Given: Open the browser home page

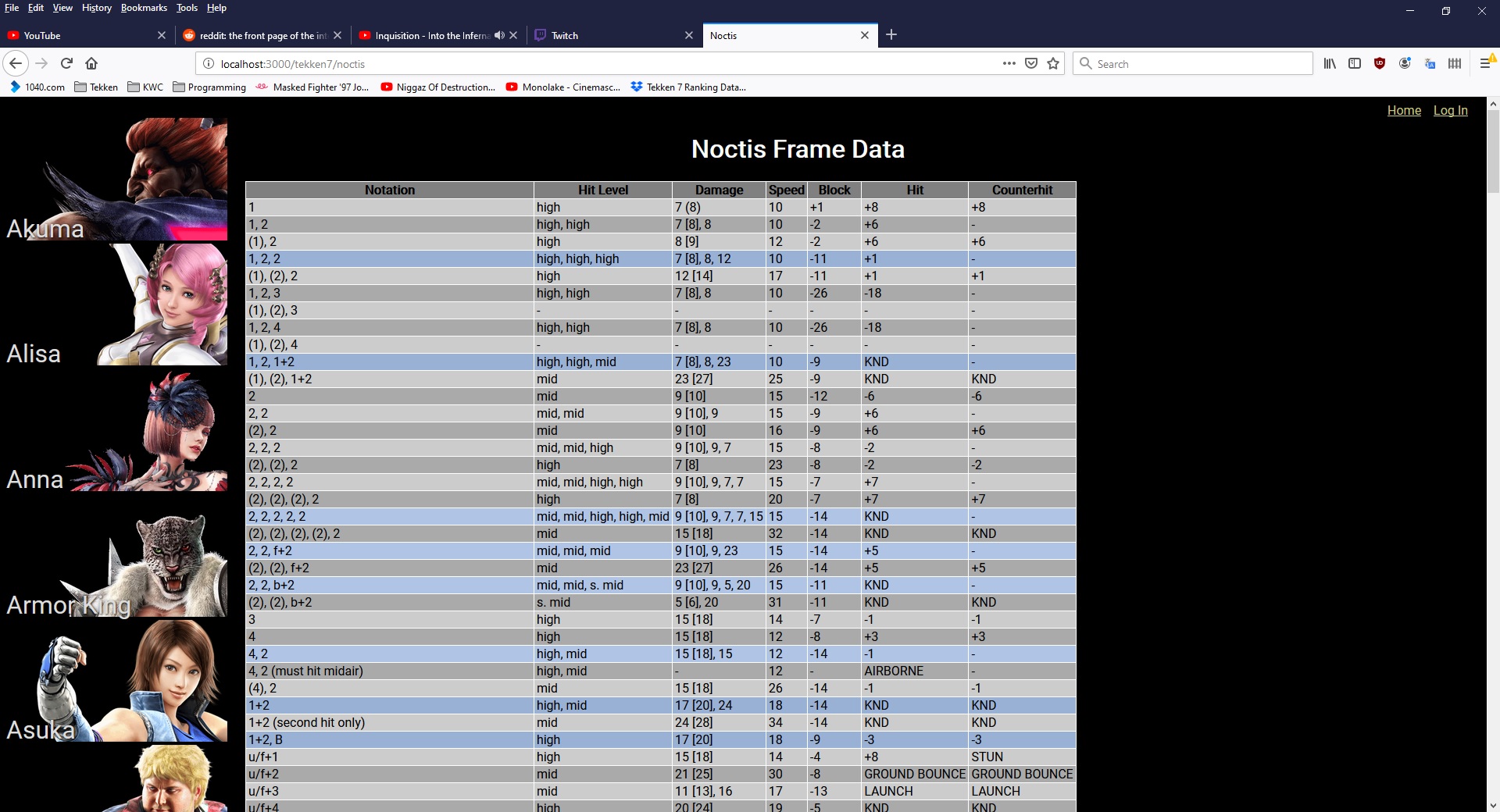Looking at the screenshot, I should [91, 63].
